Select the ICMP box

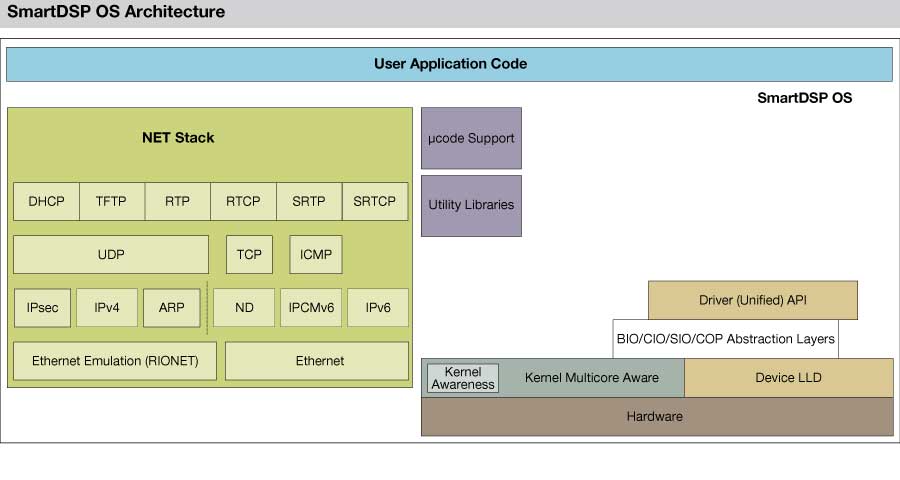coord(316,255)
